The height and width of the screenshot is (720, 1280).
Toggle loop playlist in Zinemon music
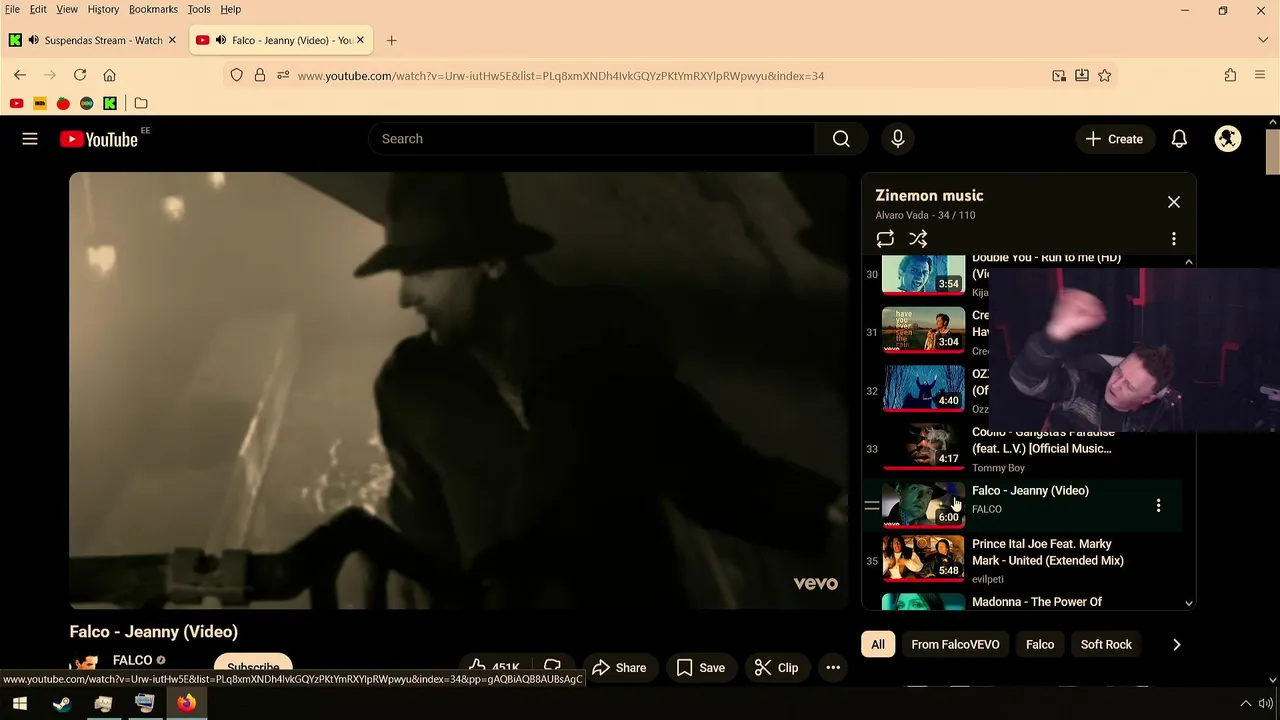(x=885, y=239)
